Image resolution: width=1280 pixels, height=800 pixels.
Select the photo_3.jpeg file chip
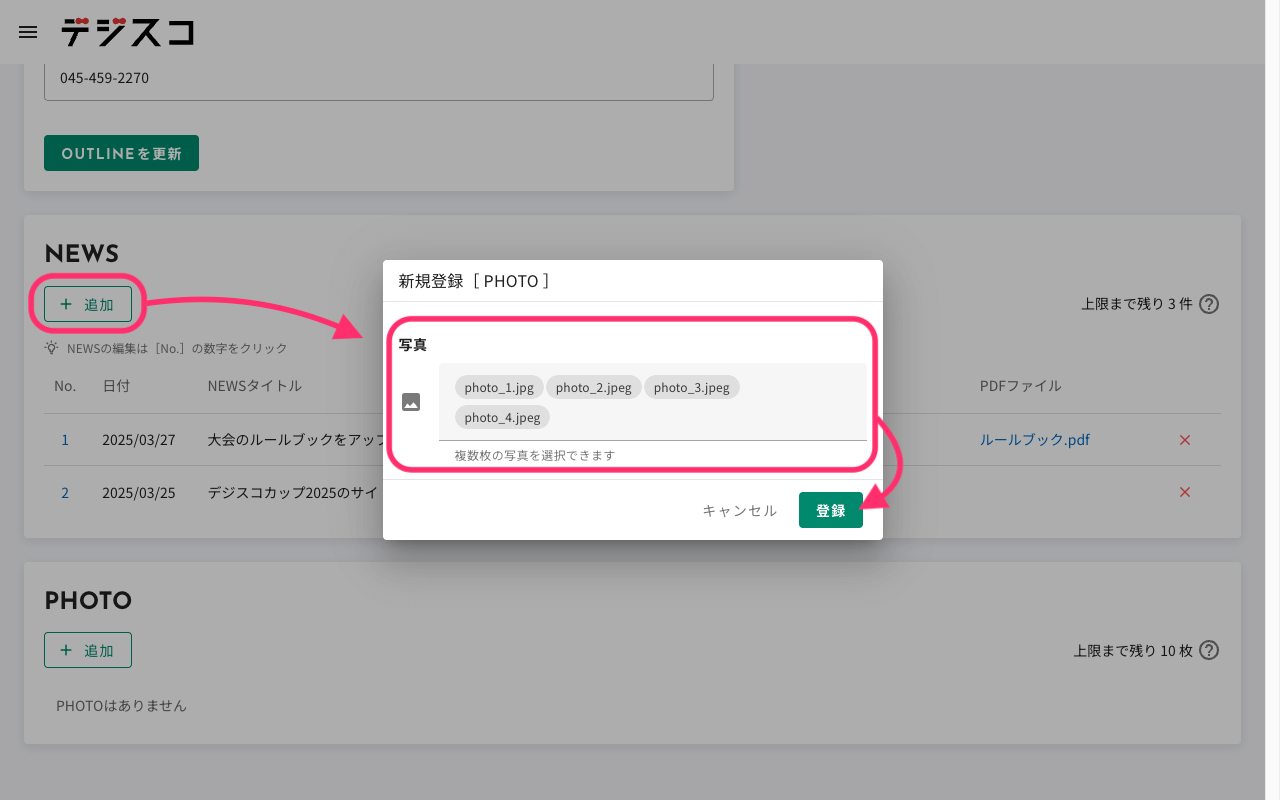pos(691,388)
